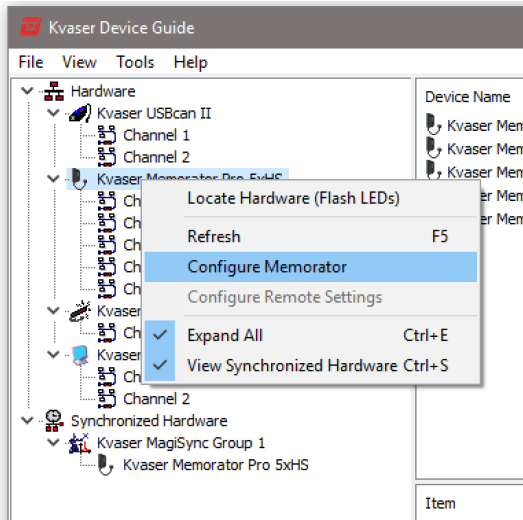Click first channel icon under virtual device
The width and height of the screenshot is (523, 520).
pyautogui.click(x=107, y=377)
